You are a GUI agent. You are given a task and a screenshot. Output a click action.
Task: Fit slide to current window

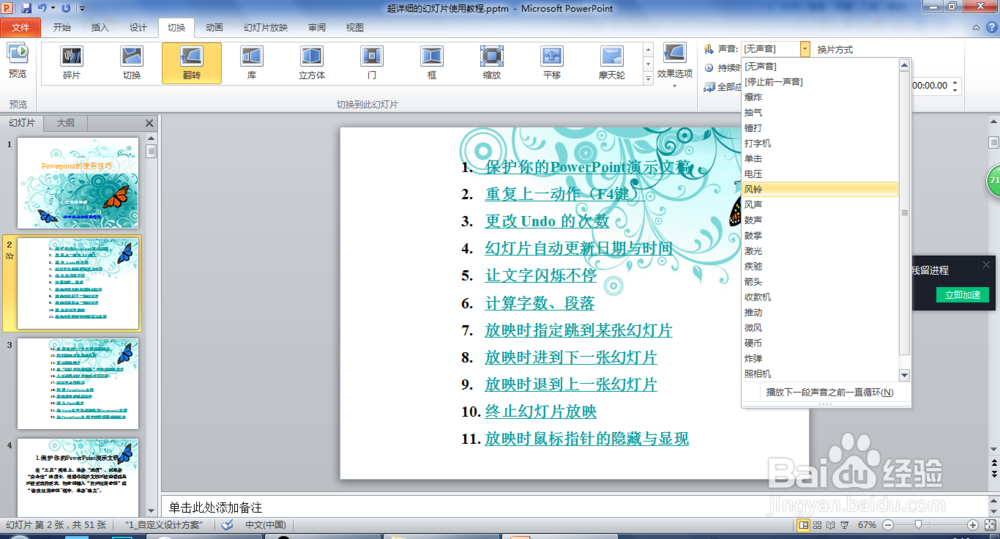tap(990, 525)
